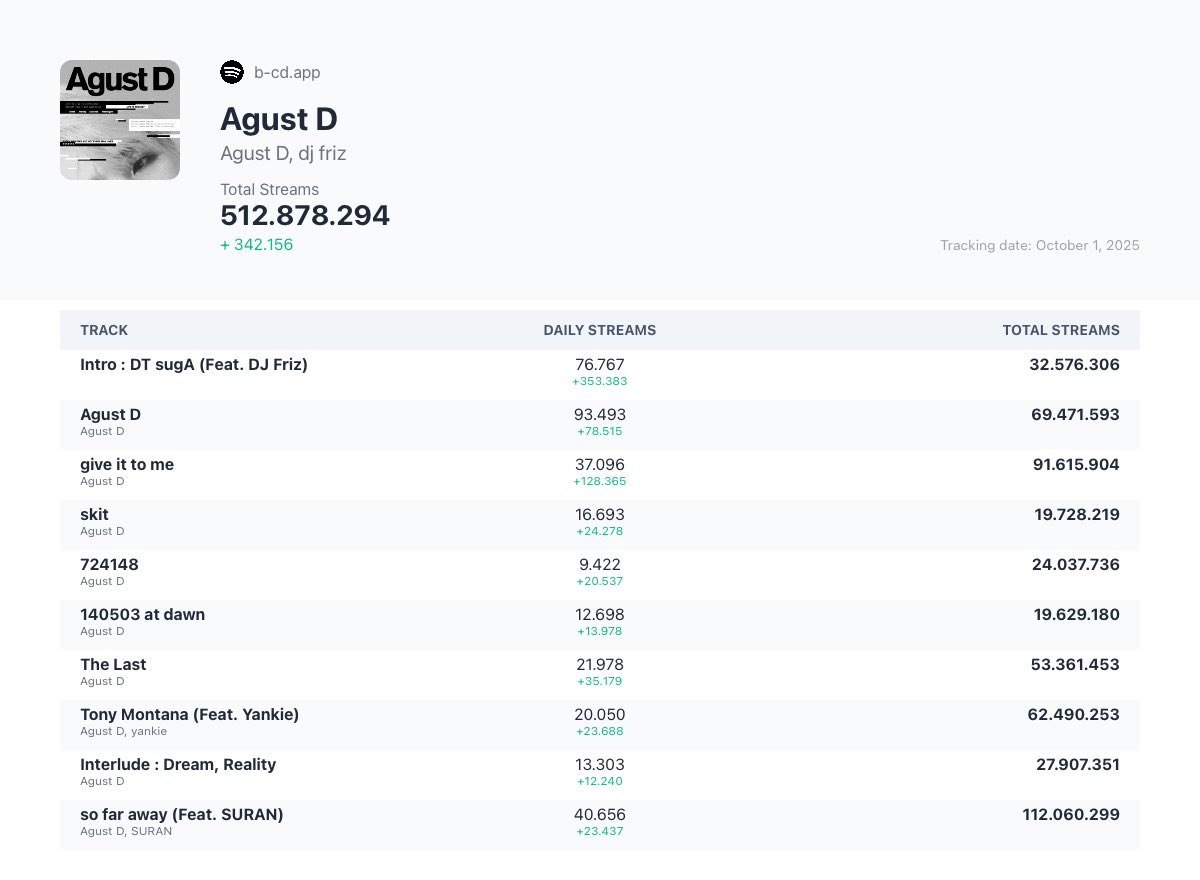Click the +13.978 change value

click(x=600, y=631)
